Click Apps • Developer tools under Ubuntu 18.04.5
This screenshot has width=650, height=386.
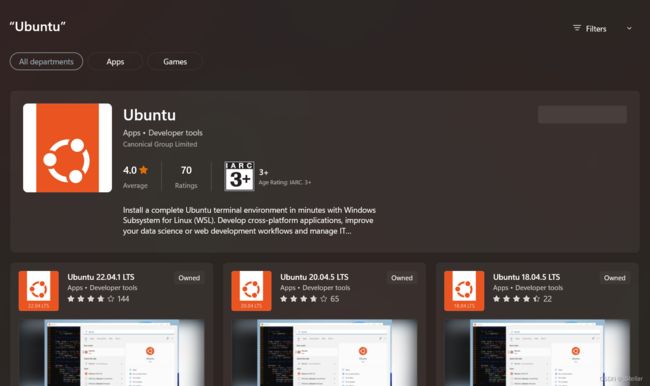(x=528, y=288)
